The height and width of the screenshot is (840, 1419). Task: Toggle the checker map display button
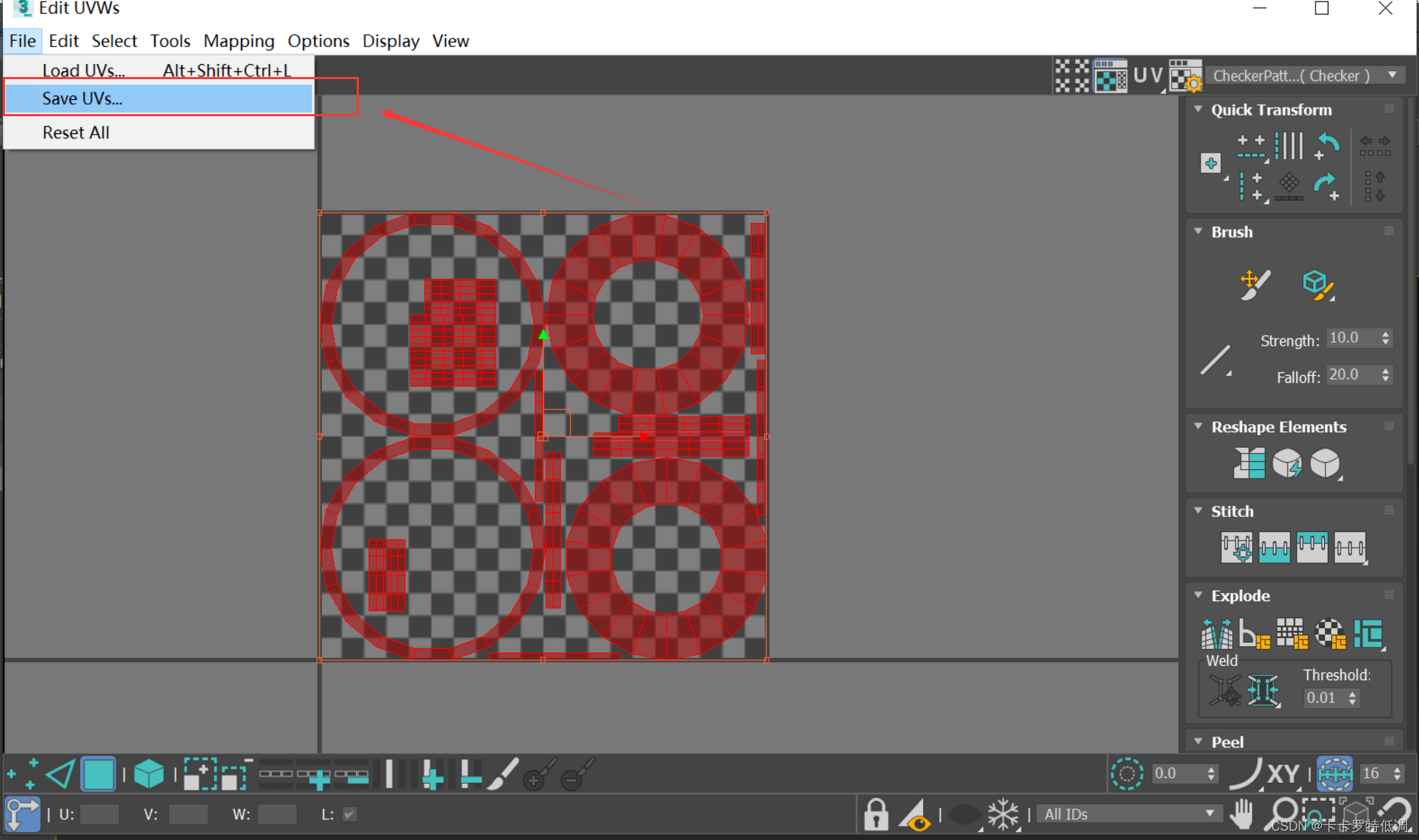coord(1111,76)
